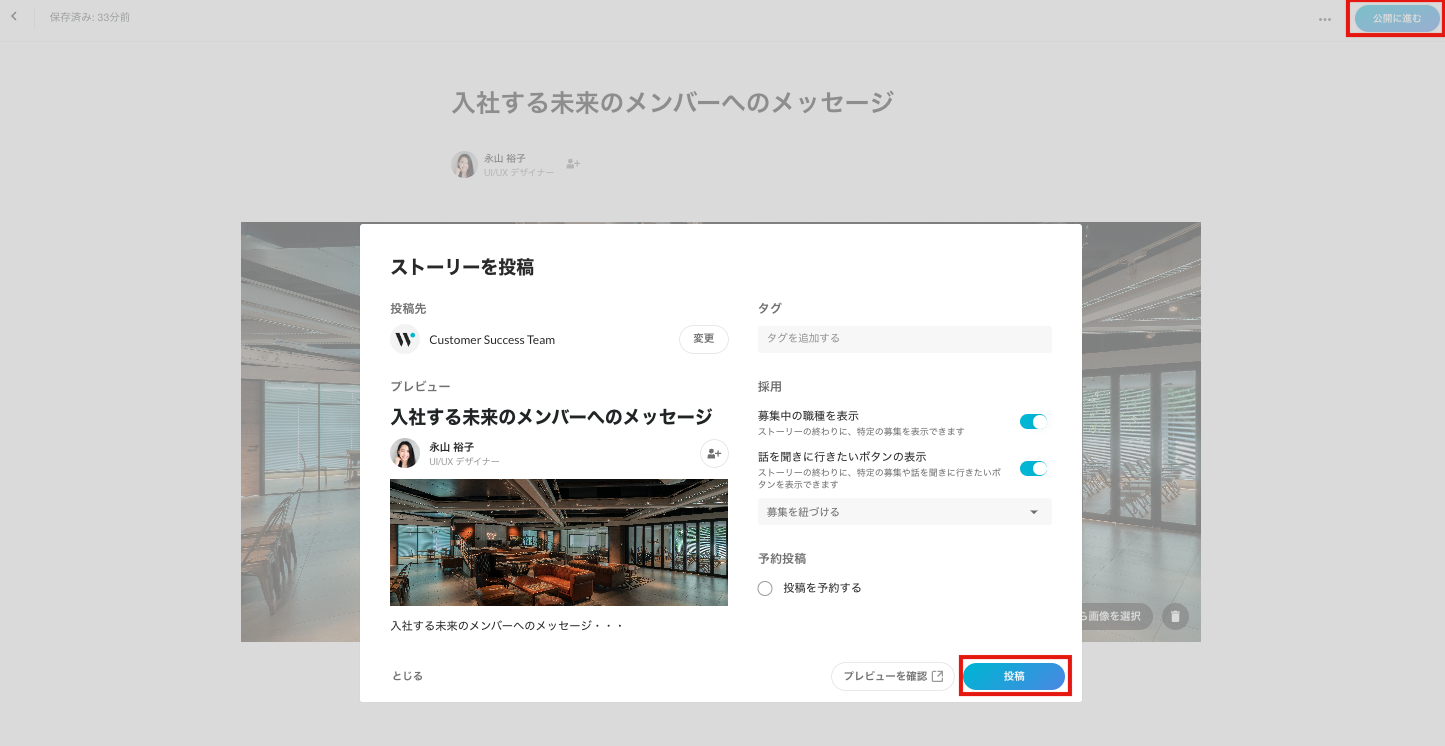Click the blue 投稿 button
The width and height of the screenshot is (1445, 746).
[1014, 676]
